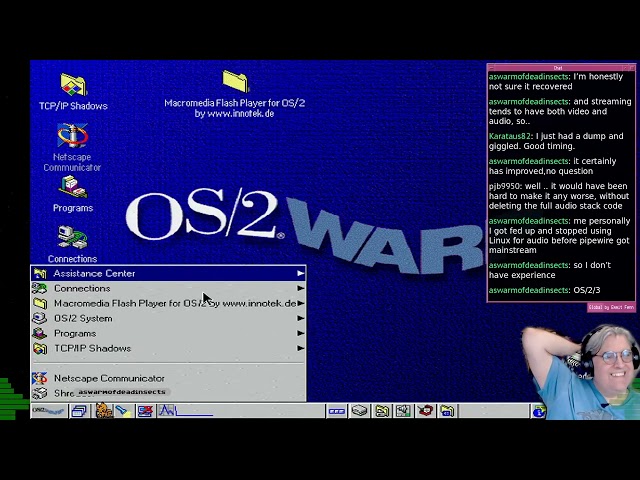The height and width of the screenshot is (480, 640).
Task: Click the information globe icon on the WarpCenter
Action: 538,411
